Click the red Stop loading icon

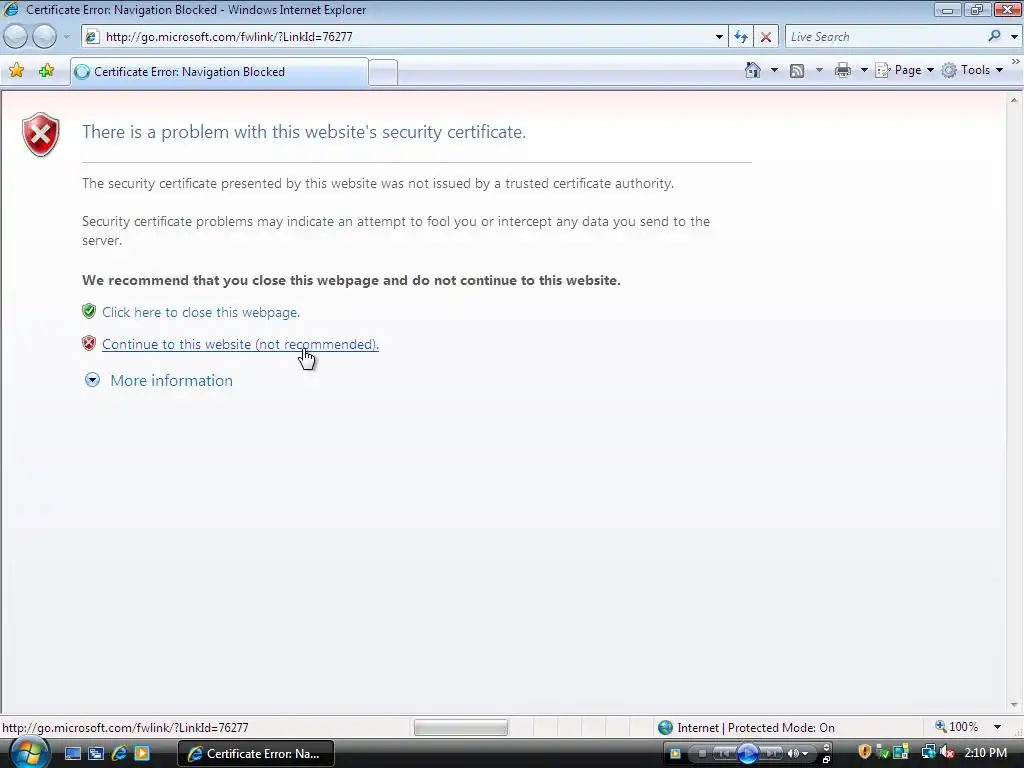[765, 37]
